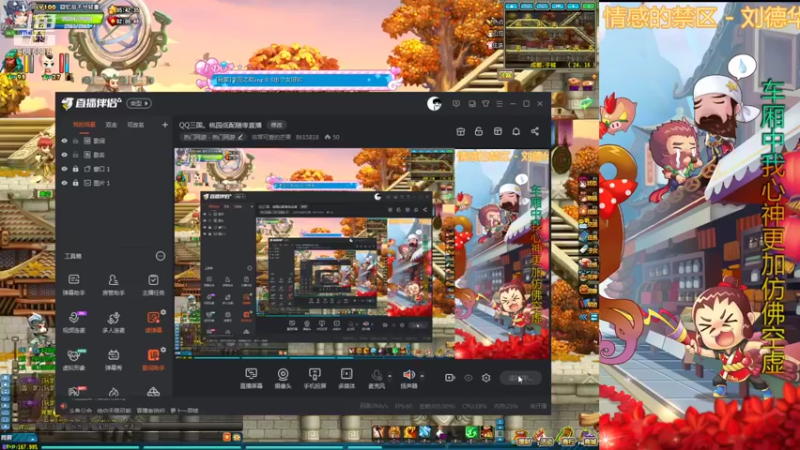Add a new scene with plus button
800x450 pixels.
tap(165, 125)
